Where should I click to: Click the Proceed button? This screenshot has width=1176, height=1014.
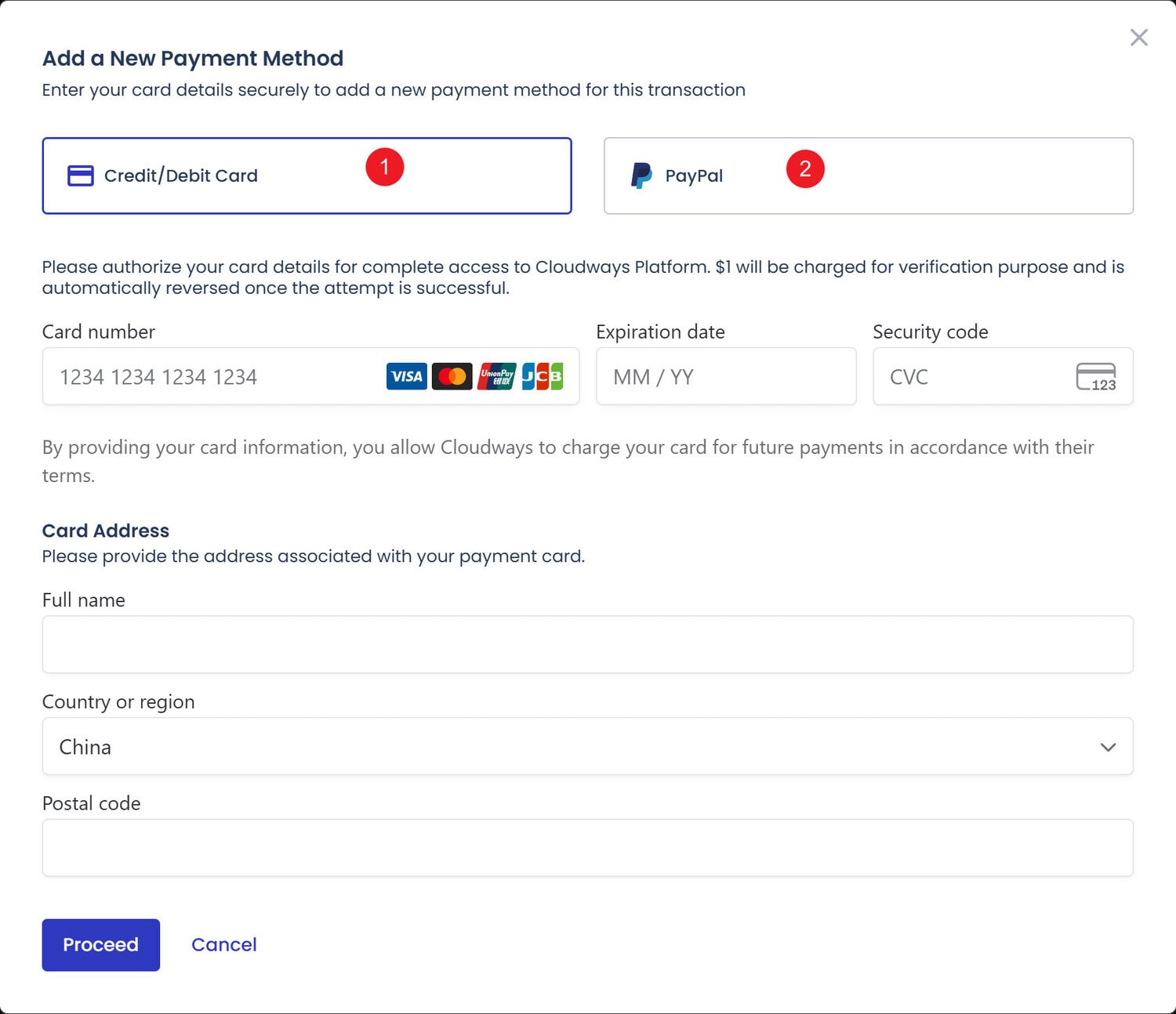tap(100, 945)
